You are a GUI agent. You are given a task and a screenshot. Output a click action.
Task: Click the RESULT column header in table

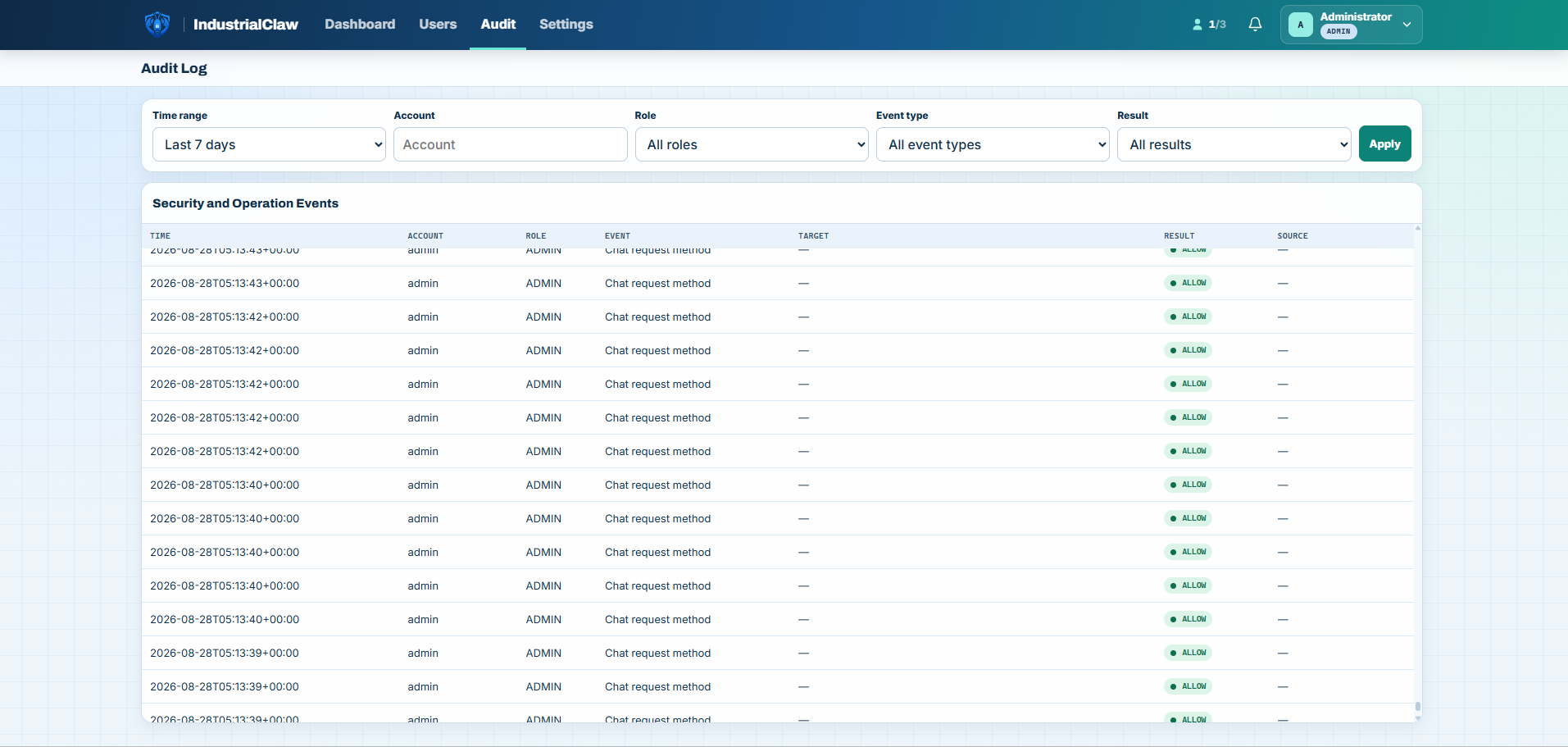pos(1179,236)
